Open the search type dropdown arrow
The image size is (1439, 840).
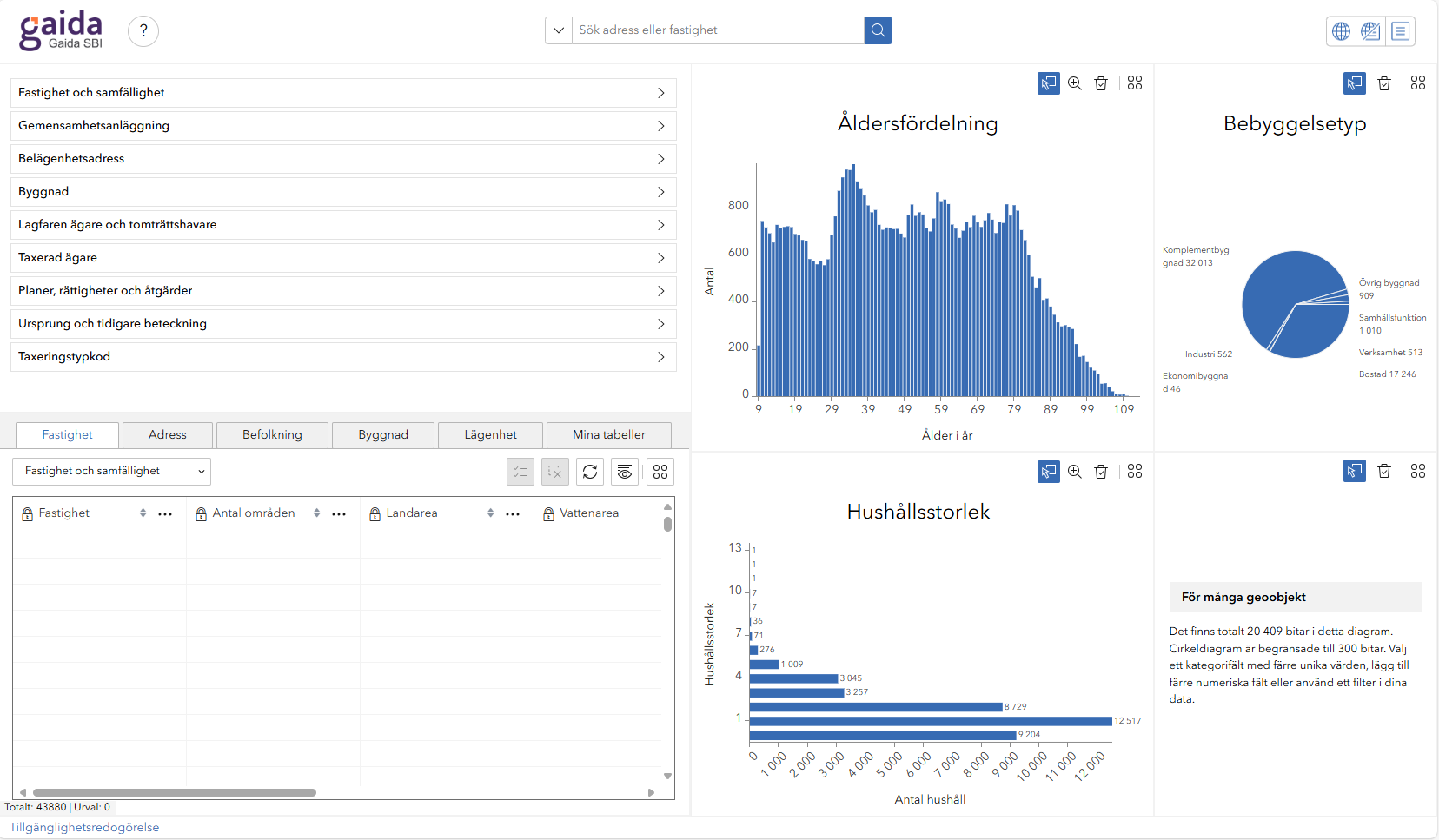[x=559, y=30]
